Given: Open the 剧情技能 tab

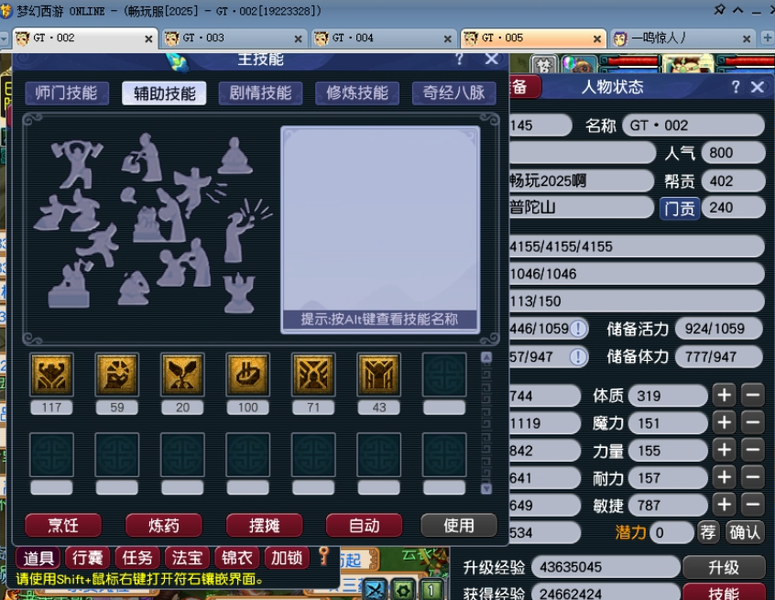Looking at the screenshot, I should [260, 93].
